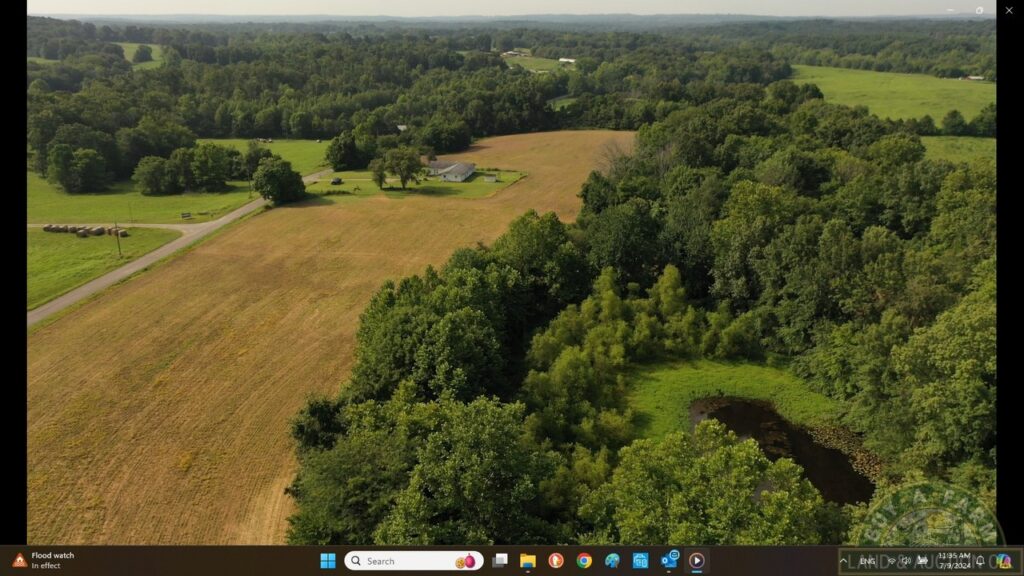
Task: Select the active Media Player taskbar icon
Action: pyautogui.click(x=697, y=561)
